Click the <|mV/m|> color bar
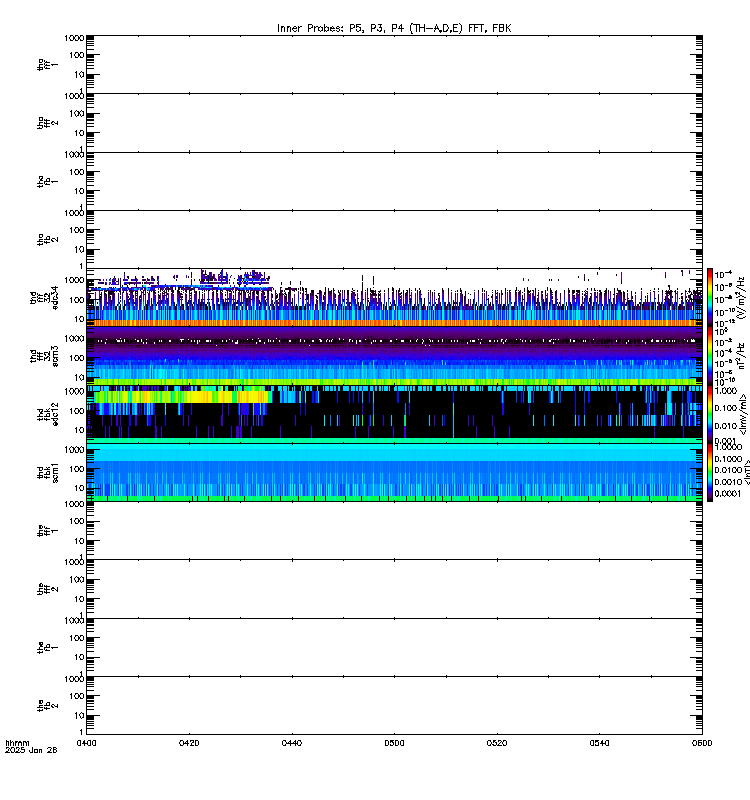 [x=710, y=414]
